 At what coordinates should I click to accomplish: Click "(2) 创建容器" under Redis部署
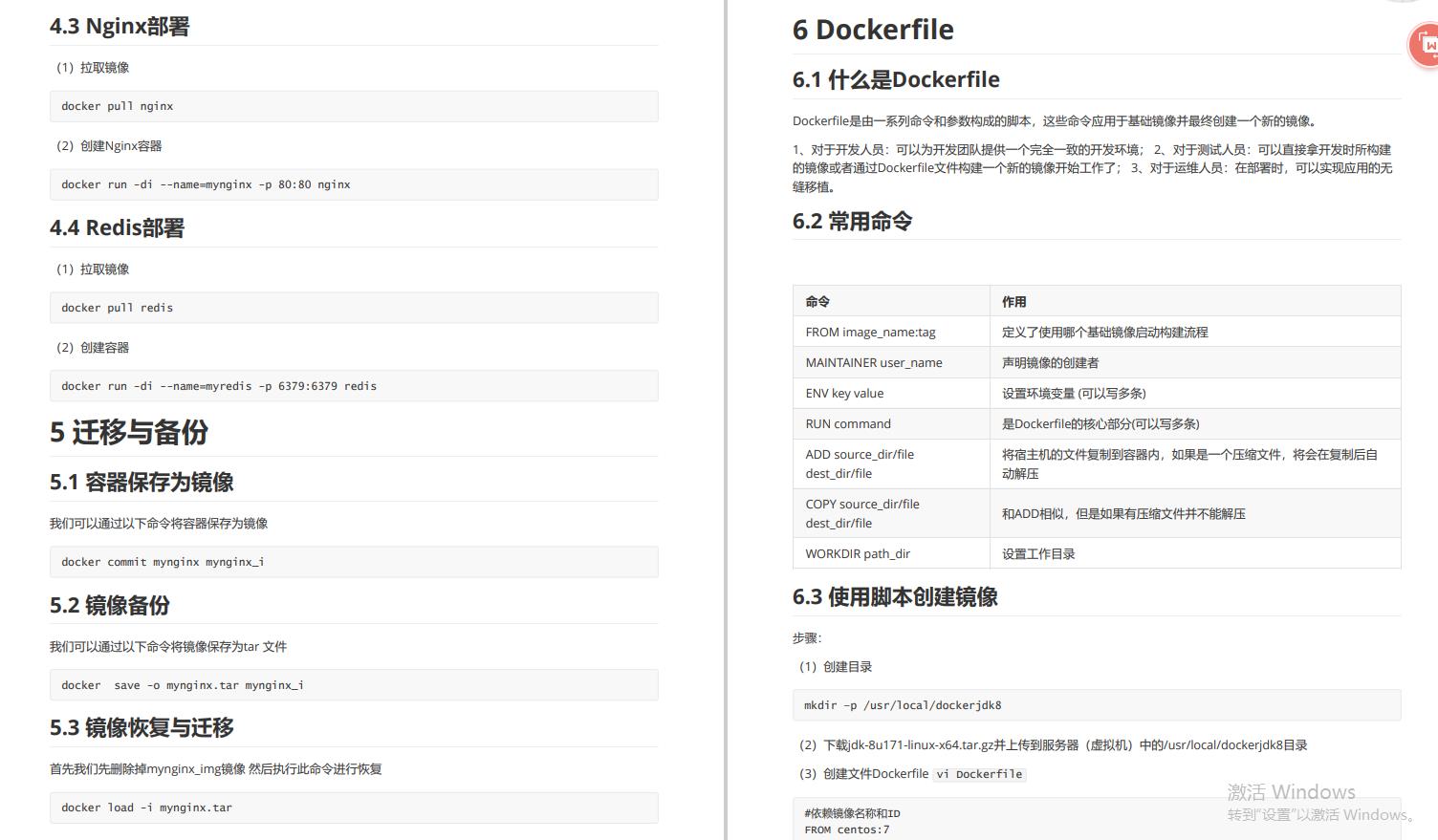coord(93,347)
